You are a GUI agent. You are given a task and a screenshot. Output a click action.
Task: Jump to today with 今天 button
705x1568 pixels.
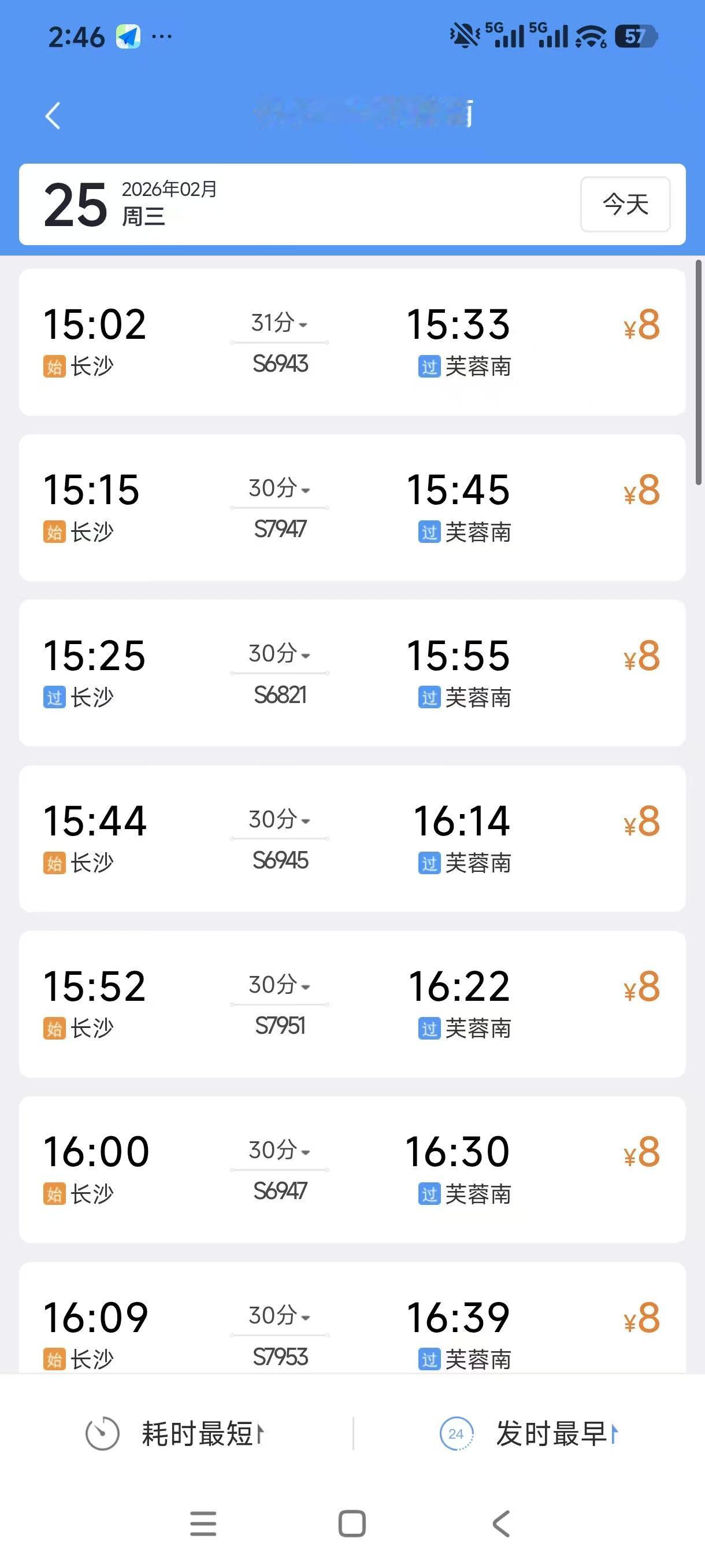625,205
